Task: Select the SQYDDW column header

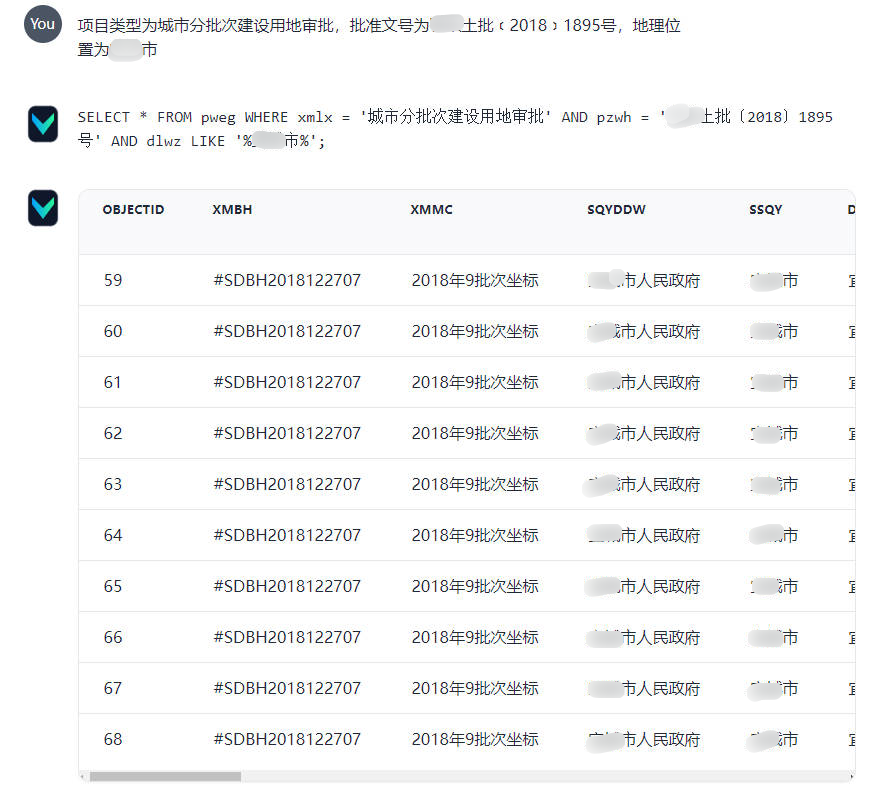Action: point(616,210)
